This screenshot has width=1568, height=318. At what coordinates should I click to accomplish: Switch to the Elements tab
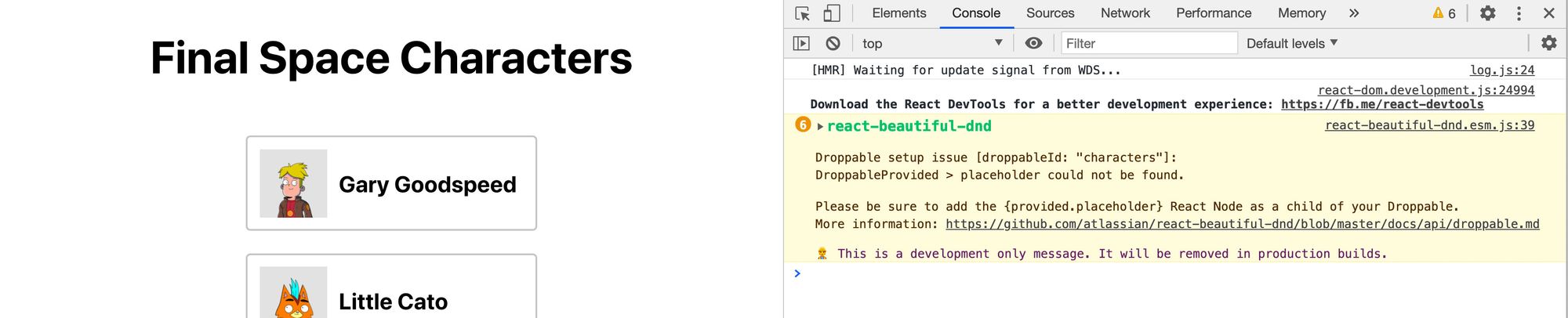[898, 13]
